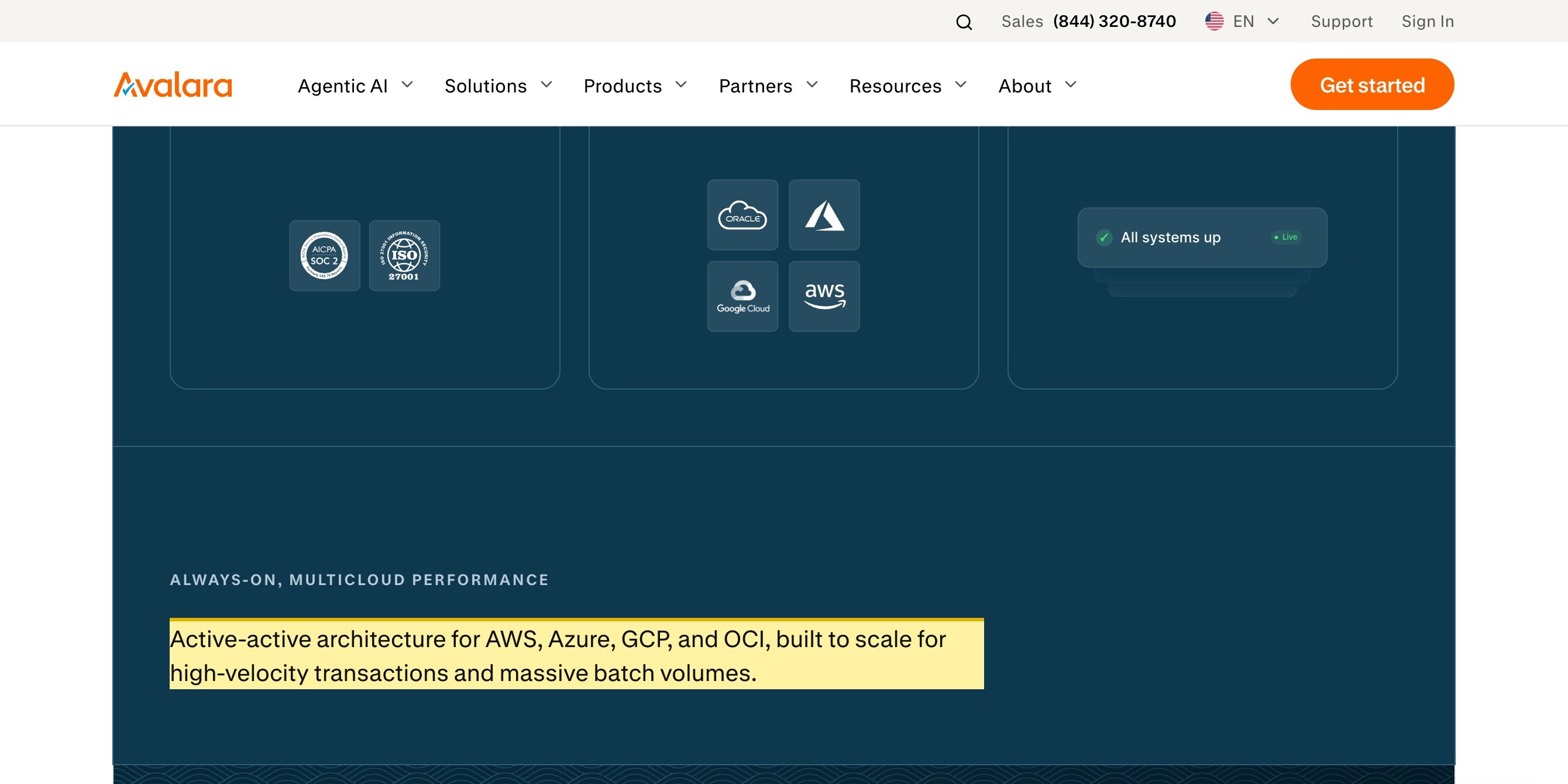Expand the Partners menu chevron
Image resolution: width=1568 pixels, height=784 pixels.
812,85
